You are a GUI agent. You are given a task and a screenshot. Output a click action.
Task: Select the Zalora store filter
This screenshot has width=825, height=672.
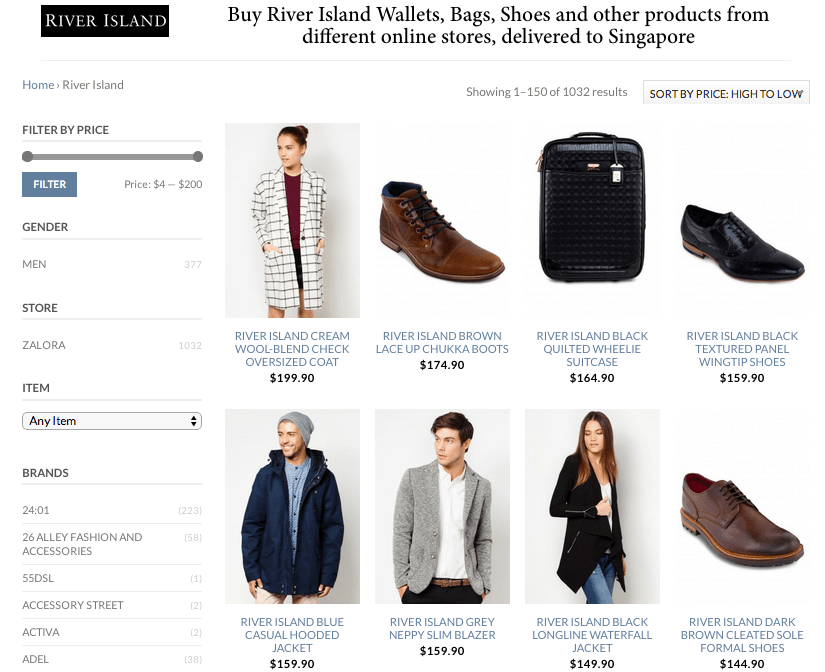pyautogui.click(x=44, y=345)
